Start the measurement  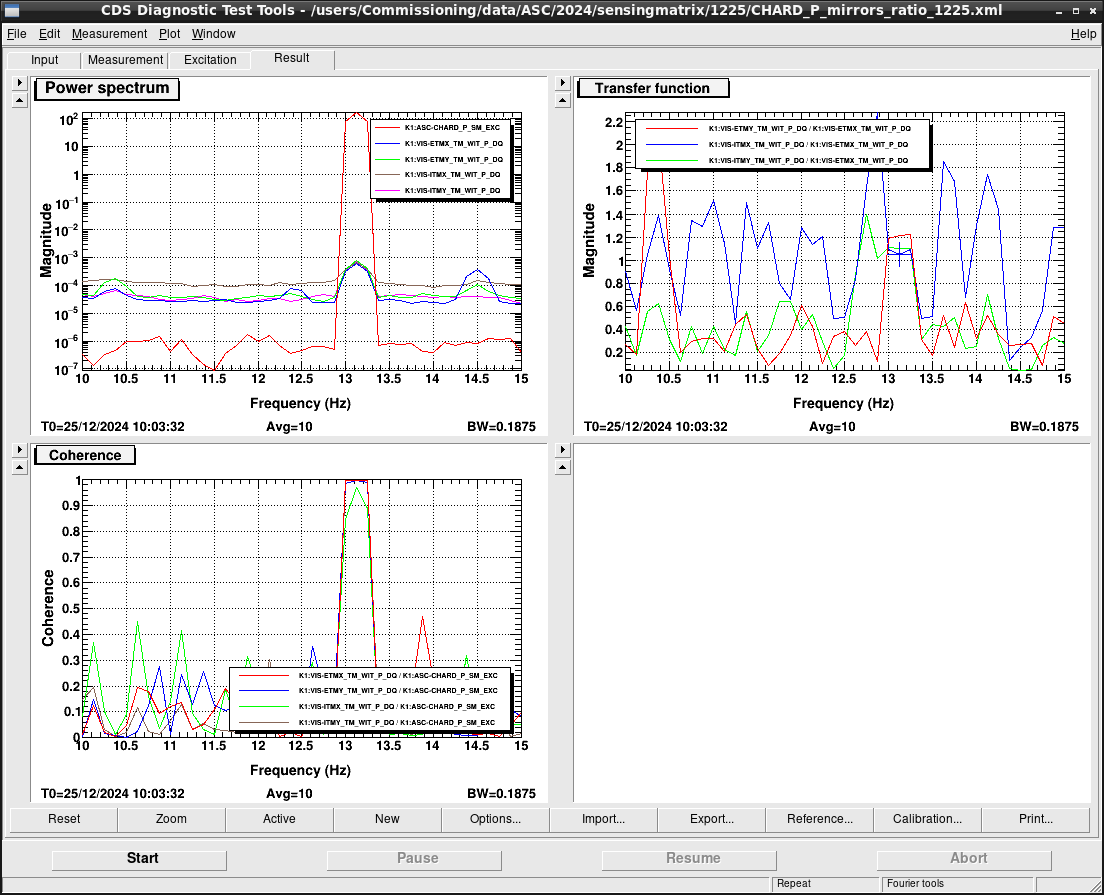click(x=139, y=859)
